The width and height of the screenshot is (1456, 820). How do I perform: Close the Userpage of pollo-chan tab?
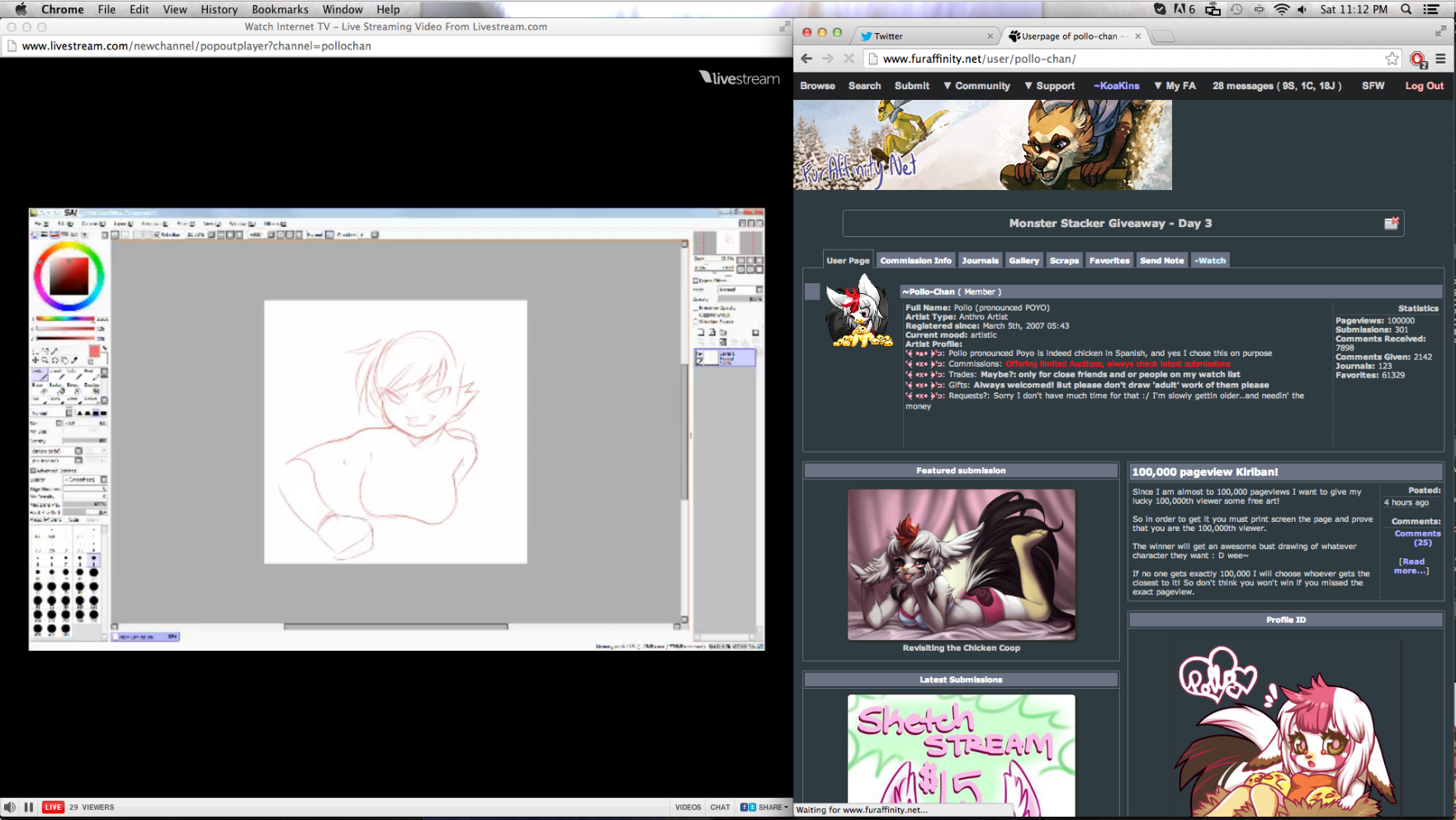point(1138,36)
